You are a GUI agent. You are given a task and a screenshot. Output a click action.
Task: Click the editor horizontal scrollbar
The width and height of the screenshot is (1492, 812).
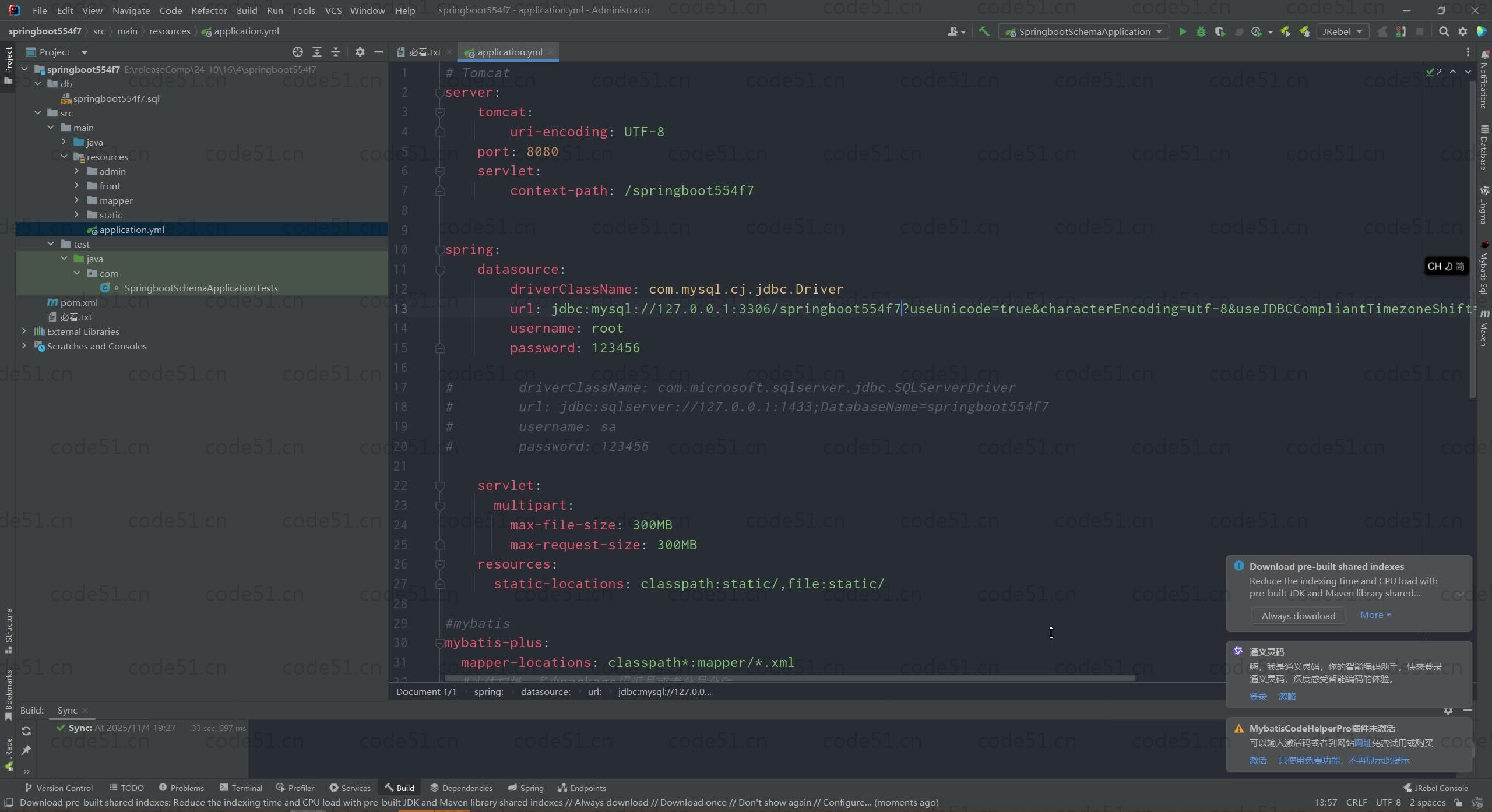pyautogui.click(x=789, y=678)
